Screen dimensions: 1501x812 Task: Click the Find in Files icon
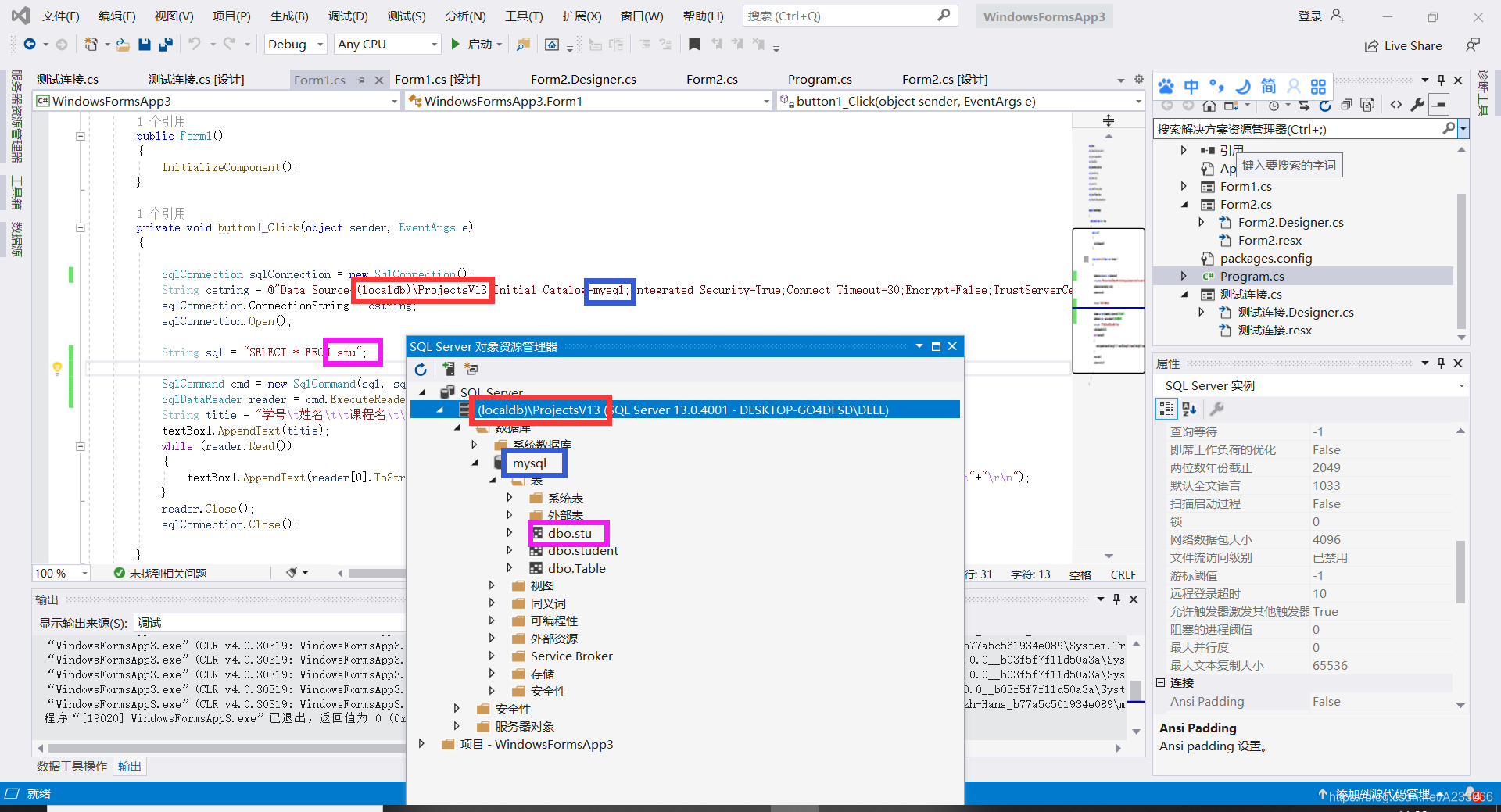click(x=523, y=45)
